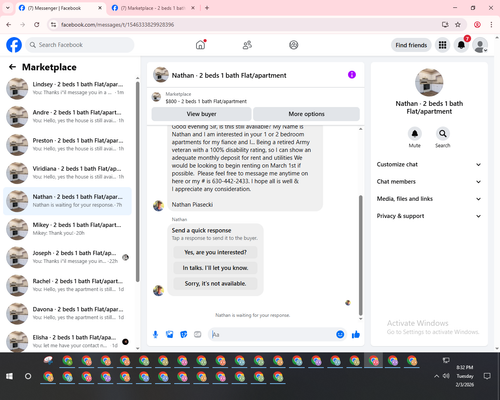Go back with the Marketplace arrow
Screen dimensions: 500x400
click(x=12, y=67)
